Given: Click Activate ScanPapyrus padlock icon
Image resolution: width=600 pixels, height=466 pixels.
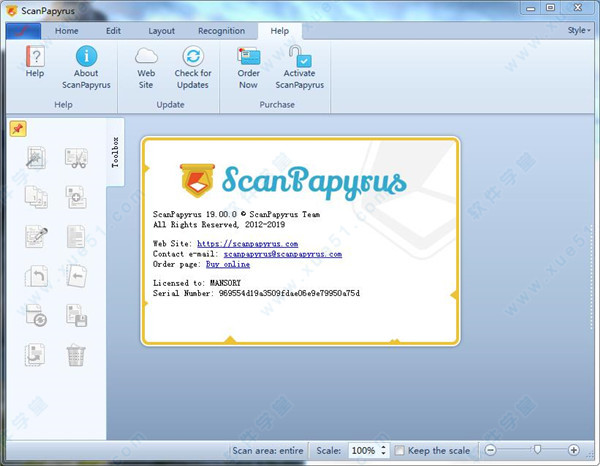Looking at the screenshot, I should pyautogui.click(x=300, y=56).
